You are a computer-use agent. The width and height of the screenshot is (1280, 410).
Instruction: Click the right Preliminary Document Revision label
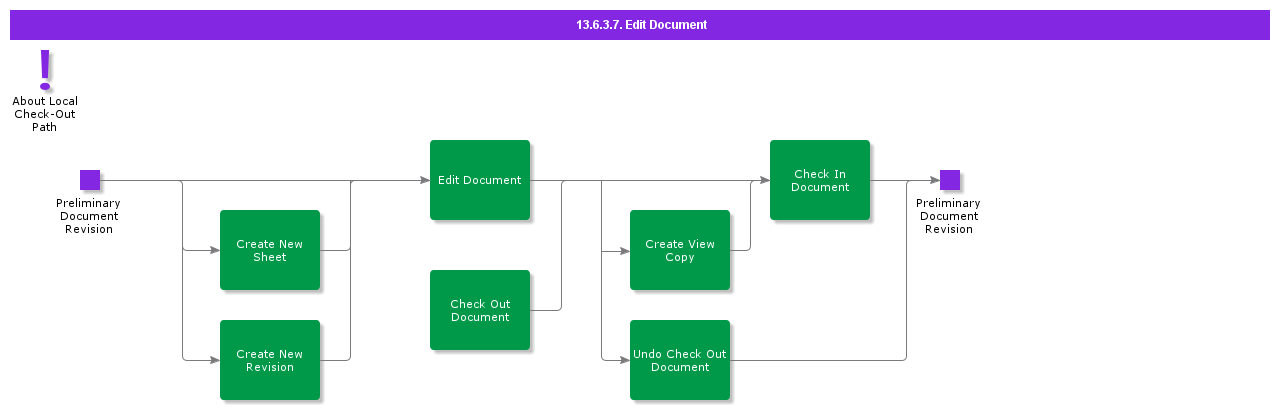tap(949, 216)
